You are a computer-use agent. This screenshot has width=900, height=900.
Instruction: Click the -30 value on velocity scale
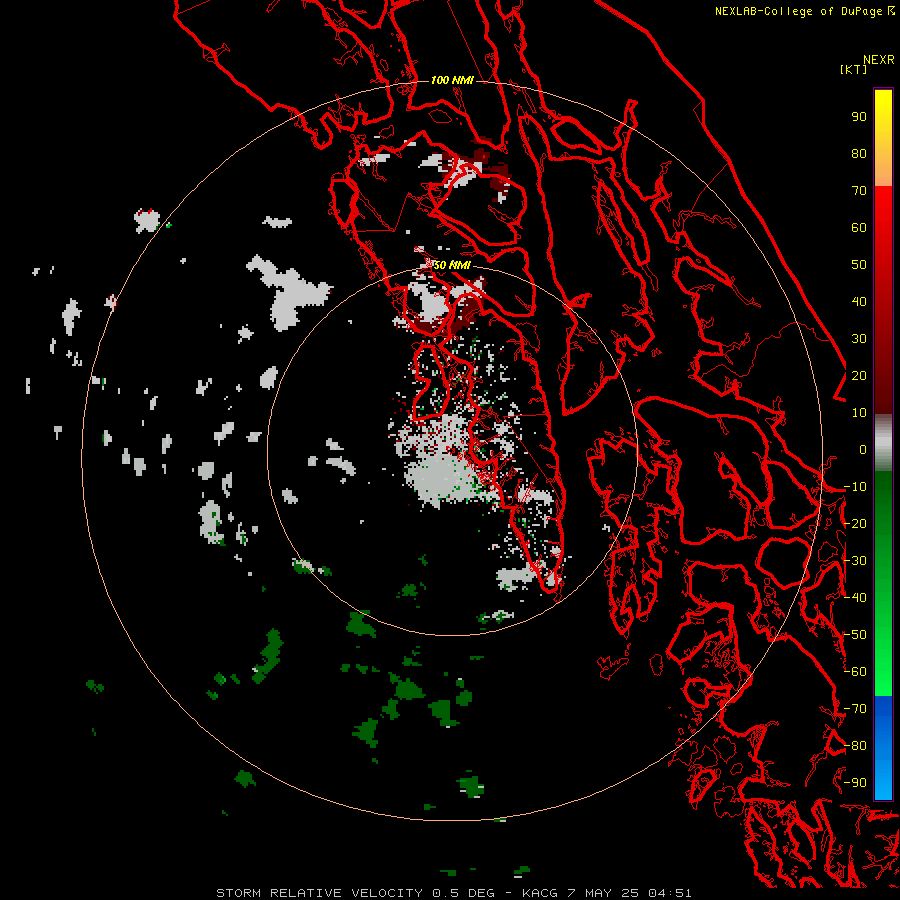pos(855,561)
